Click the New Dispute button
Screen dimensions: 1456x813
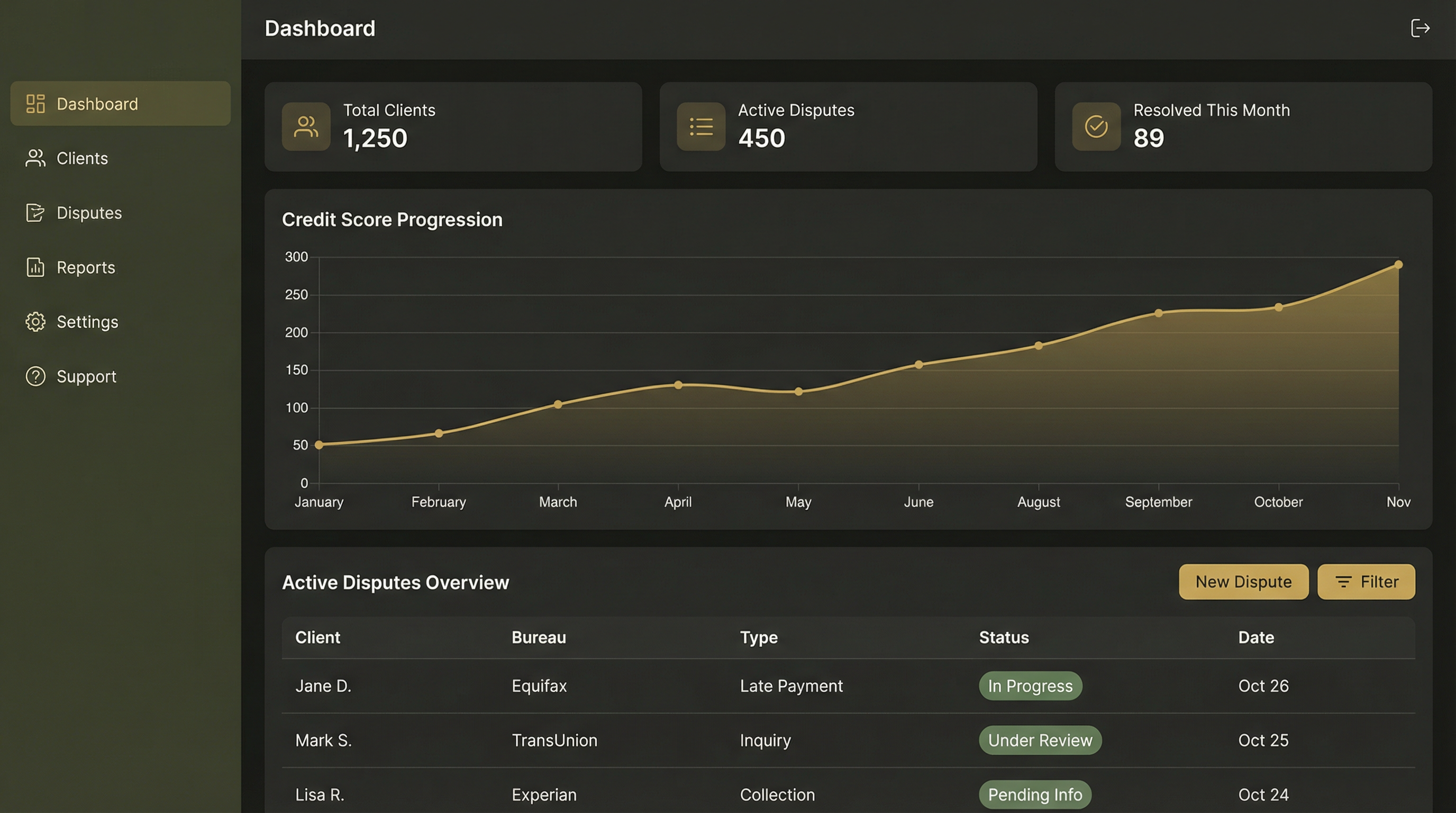point(1243,581)
